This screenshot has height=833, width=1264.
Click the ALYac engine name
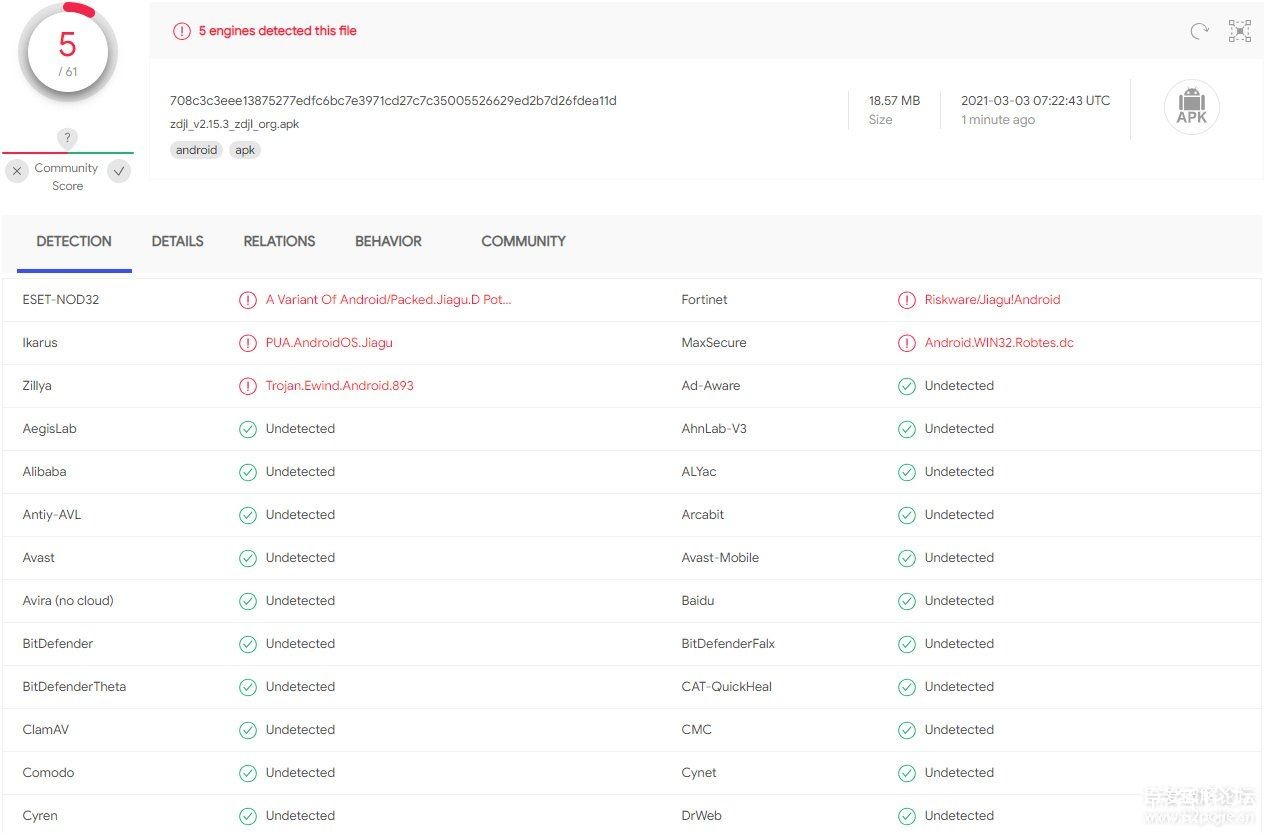pyautogui.click(x=699, y=472)
